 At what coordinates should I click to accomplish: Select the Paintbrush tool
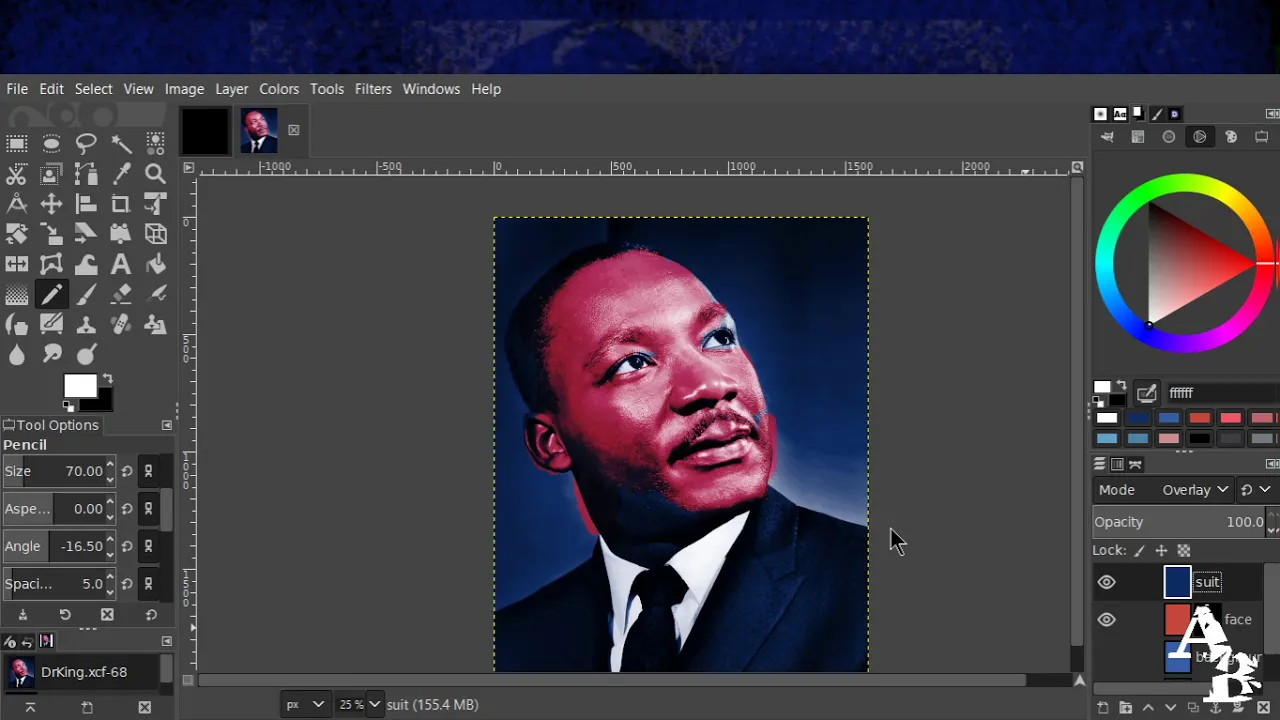pyautogui.click(x=86, y=295)
